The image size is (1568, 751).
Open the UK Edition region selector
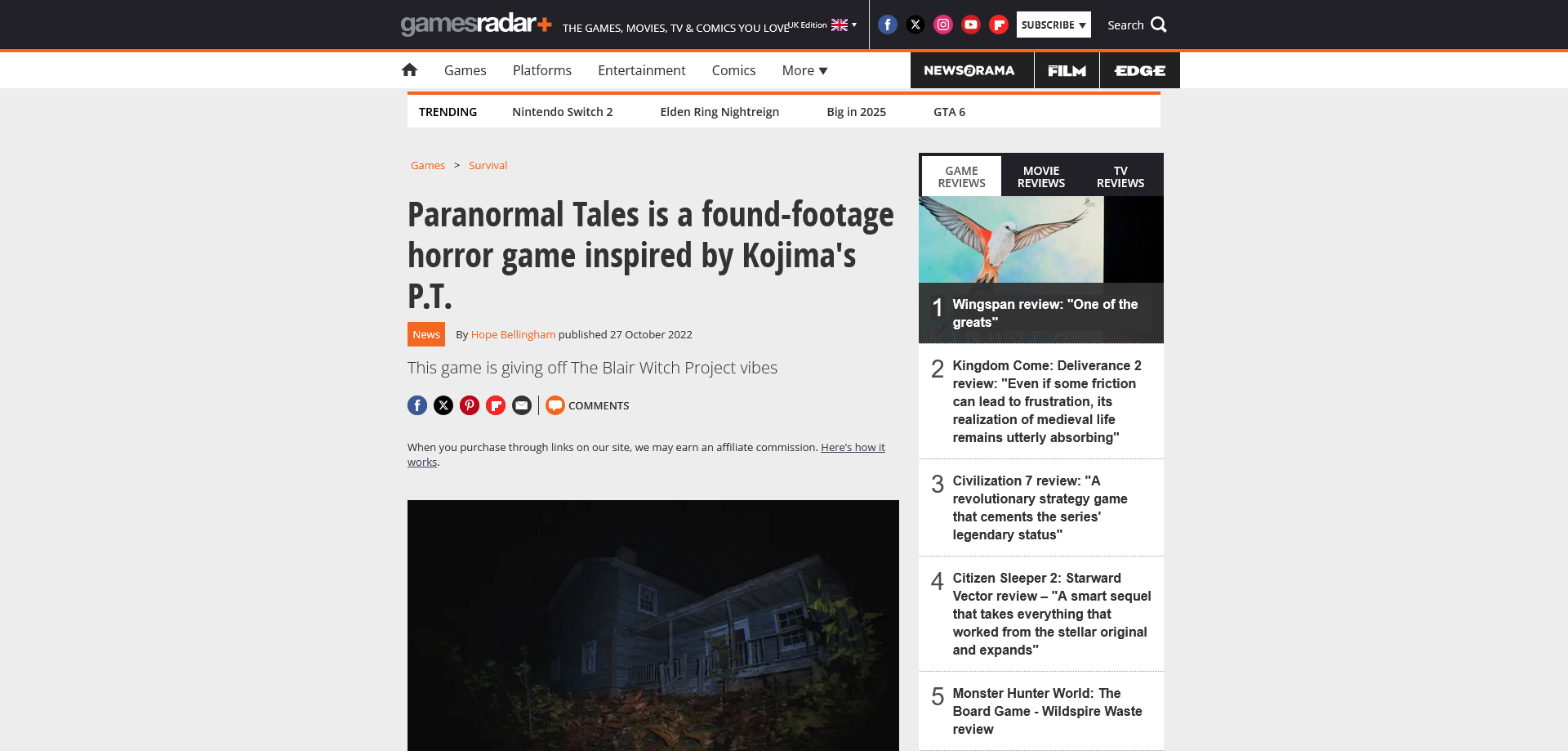tap(822, 25)
